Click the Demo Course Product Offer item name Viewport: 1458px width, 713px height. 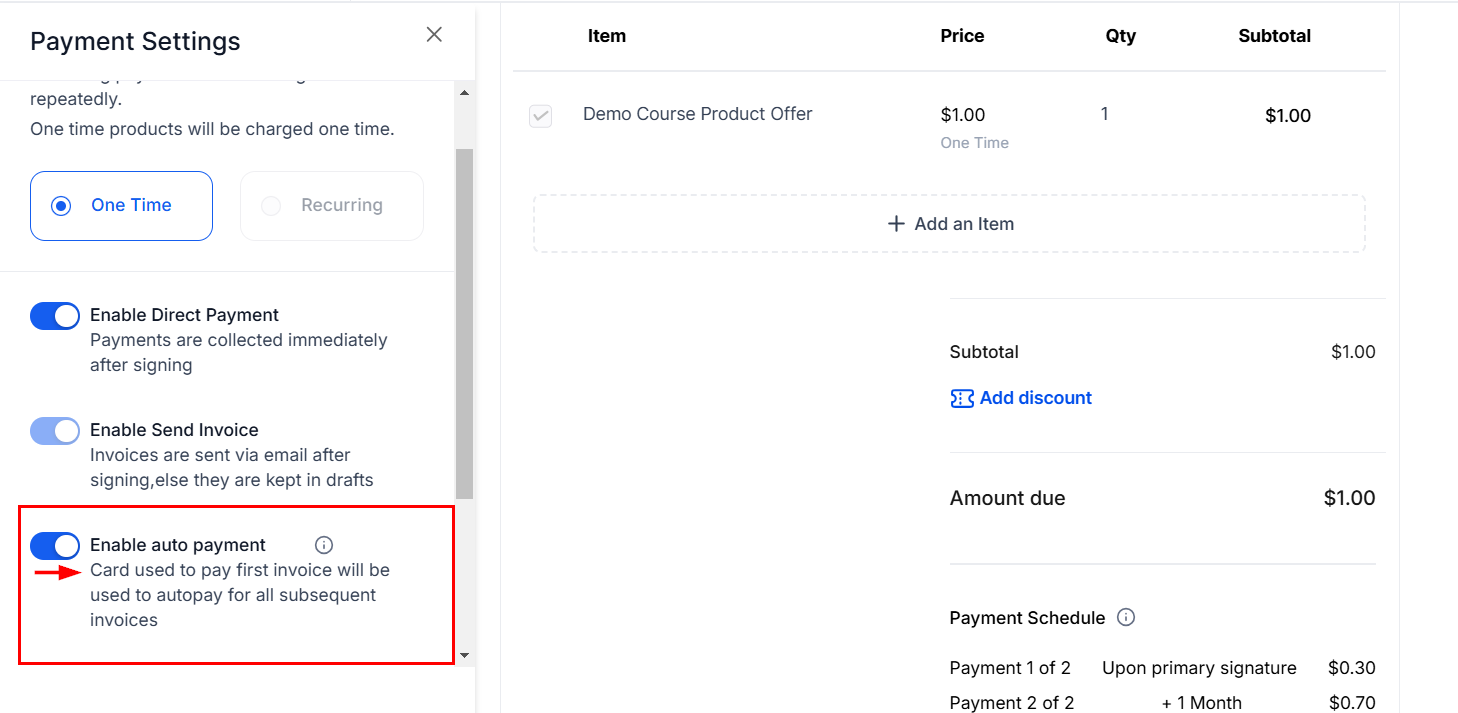pos(698,114)
